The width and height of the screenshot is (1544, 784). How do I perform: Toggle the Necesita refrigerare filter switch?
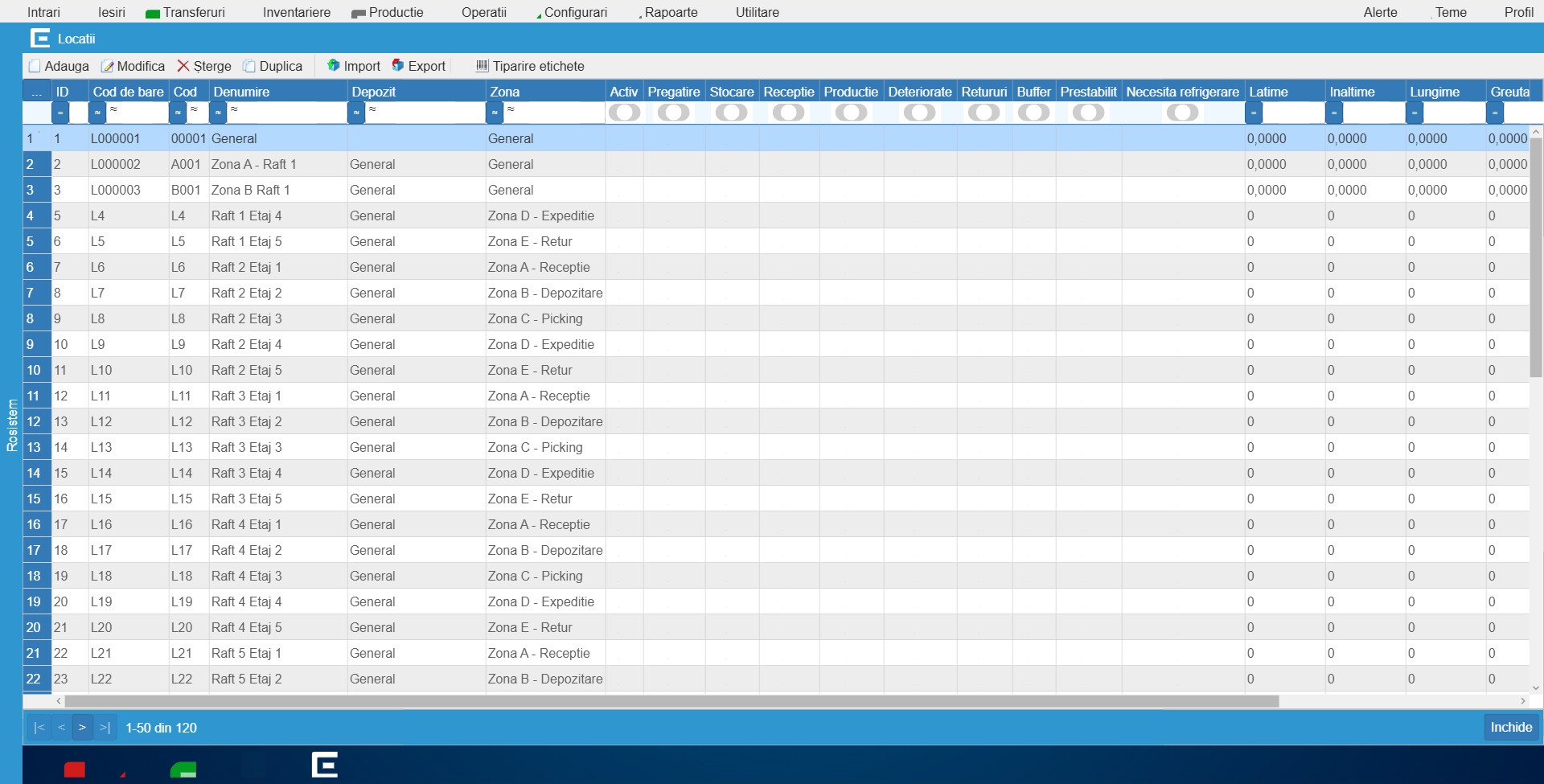click(x=1183, y=113)
